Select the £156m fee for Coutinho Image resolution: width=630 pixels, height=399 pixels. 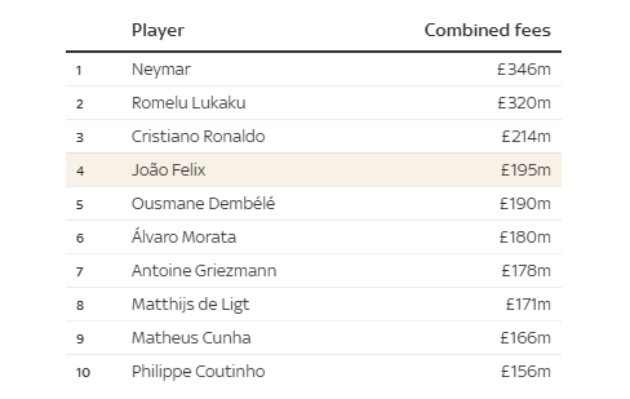coord(526,372)
